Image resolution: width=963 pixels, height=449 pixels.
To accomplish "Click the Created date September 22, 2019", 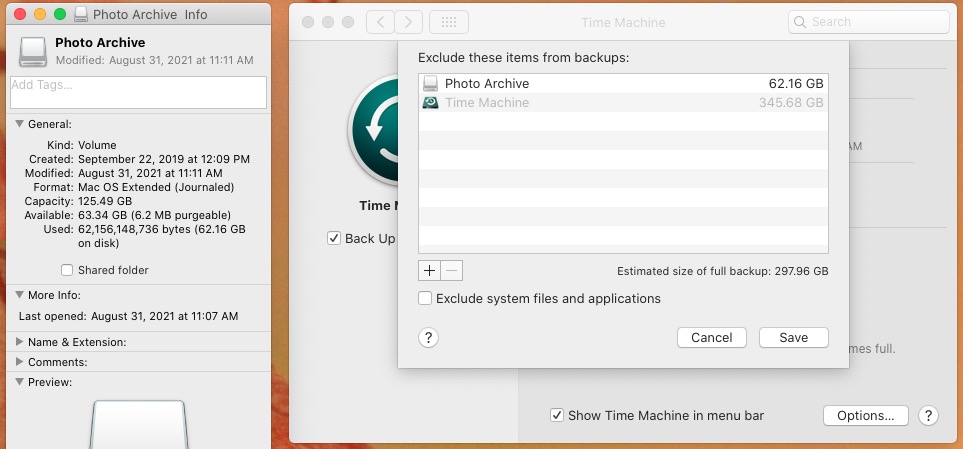I will tap(164, 159).
